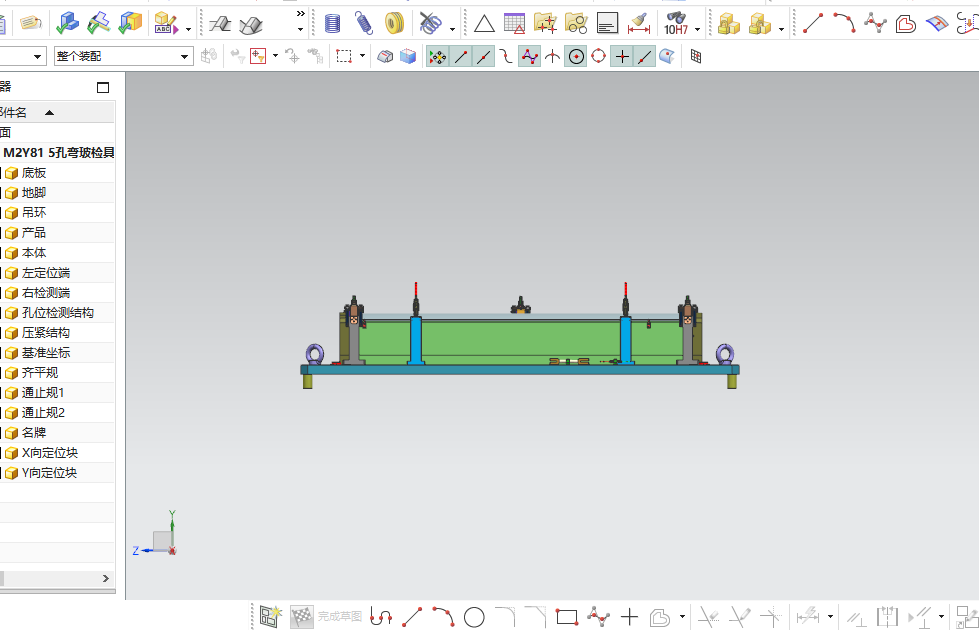979x630 pixels.
Task: Open the ABC box text tool
Action: (x=165, y=24)
